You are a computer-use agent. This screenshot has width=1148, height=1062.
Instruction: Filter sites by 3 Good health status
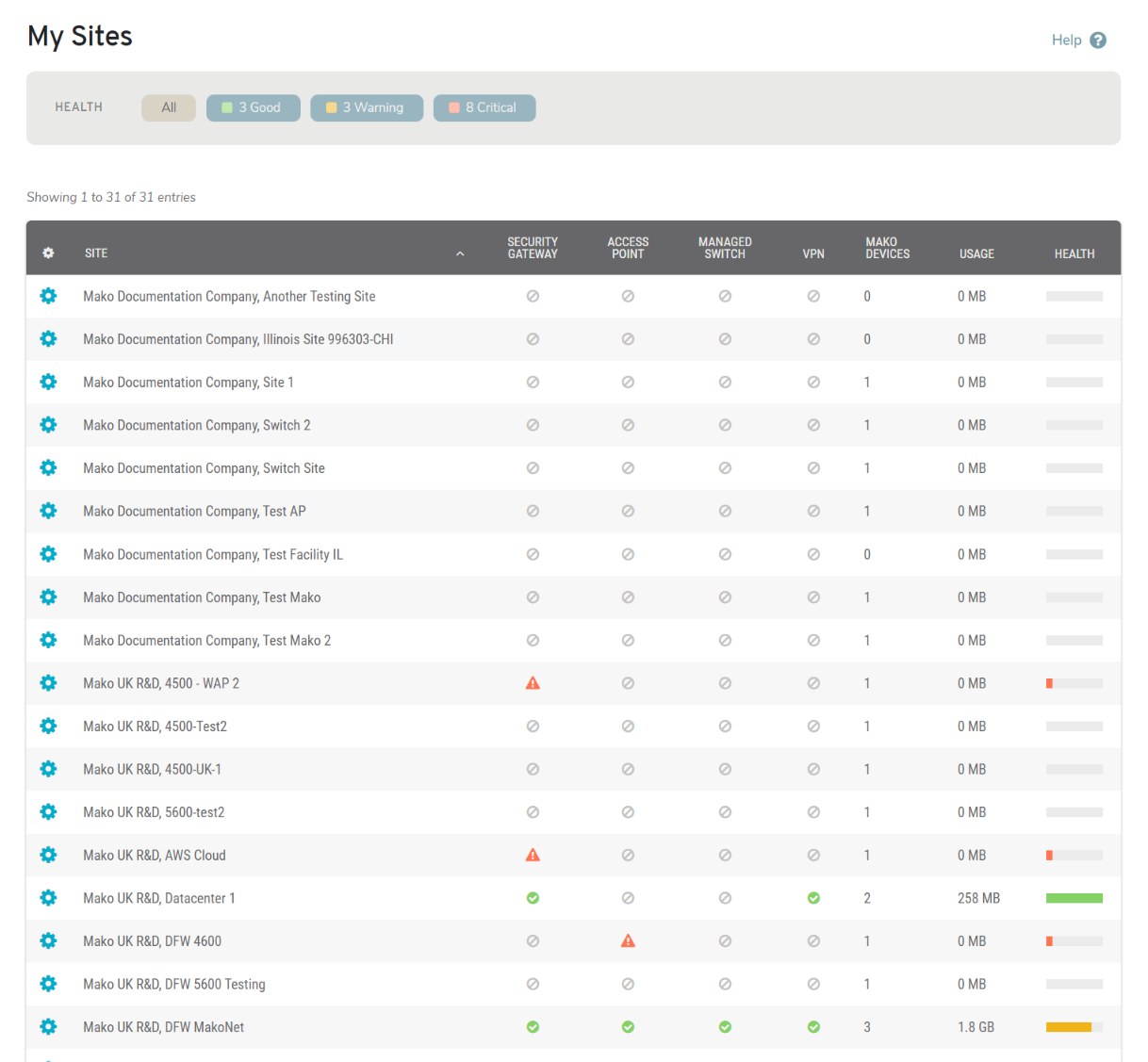pos(253,107)
